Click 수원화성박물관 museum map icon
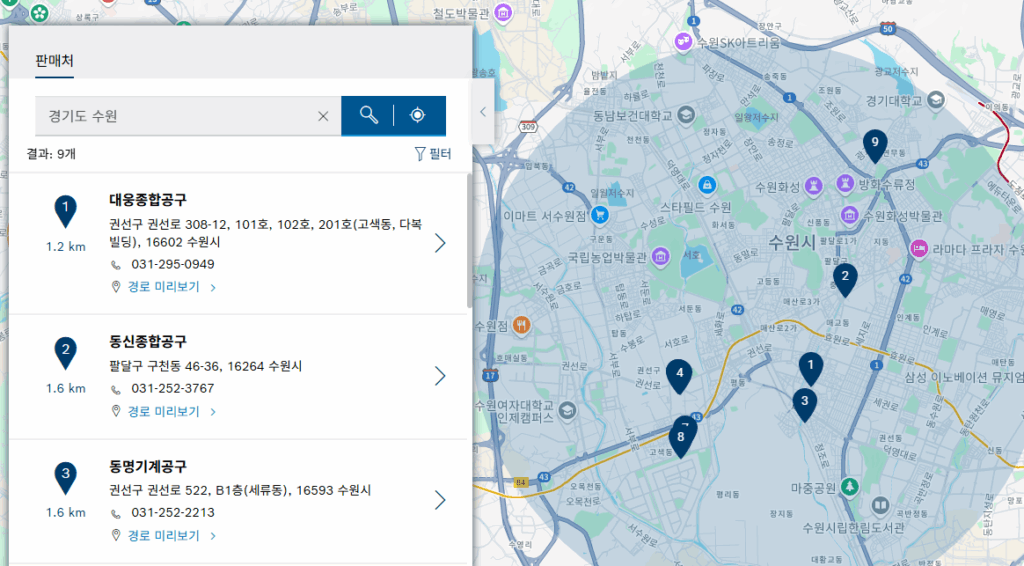The image size is (1024, 566). [x=849, y=214]
